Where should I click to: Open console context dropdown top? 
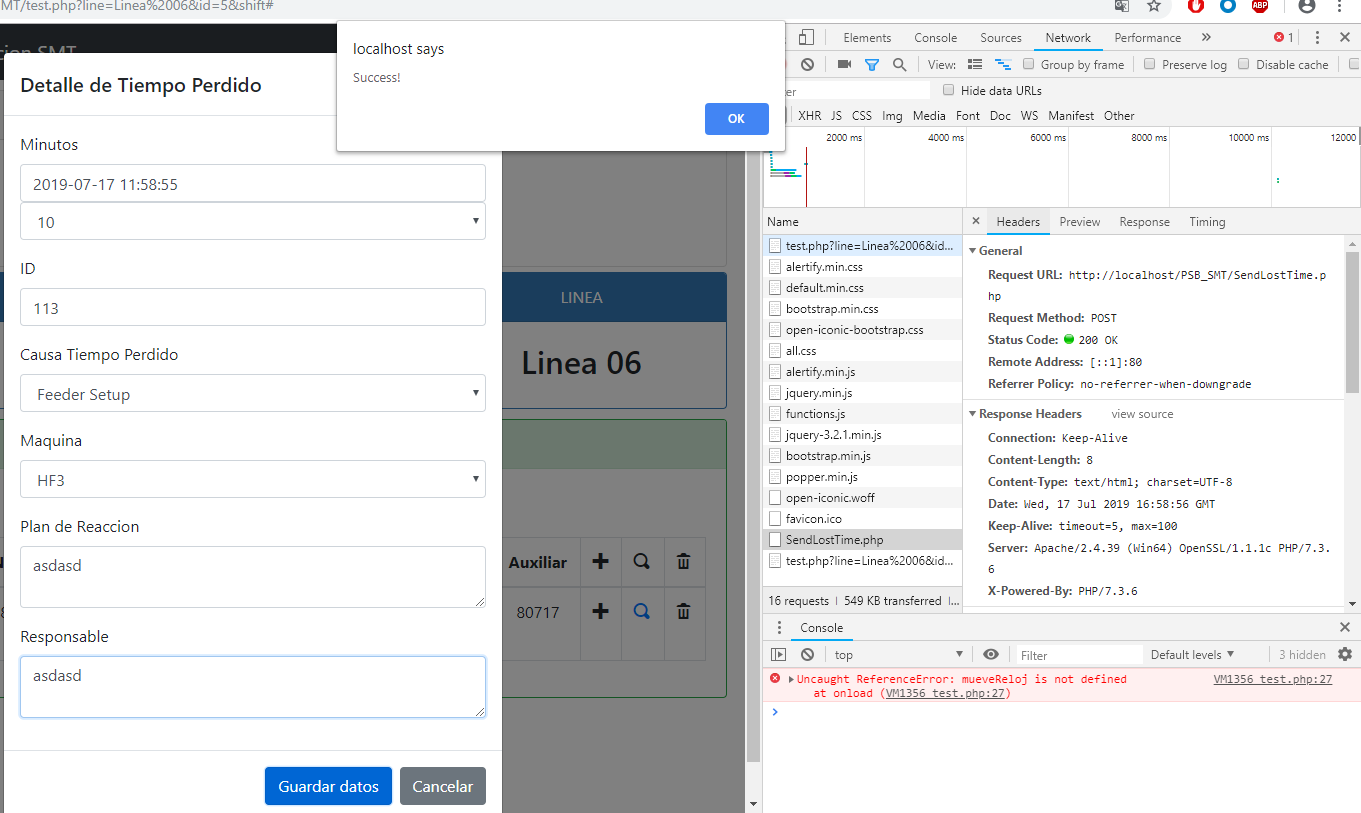coord(898,655)
